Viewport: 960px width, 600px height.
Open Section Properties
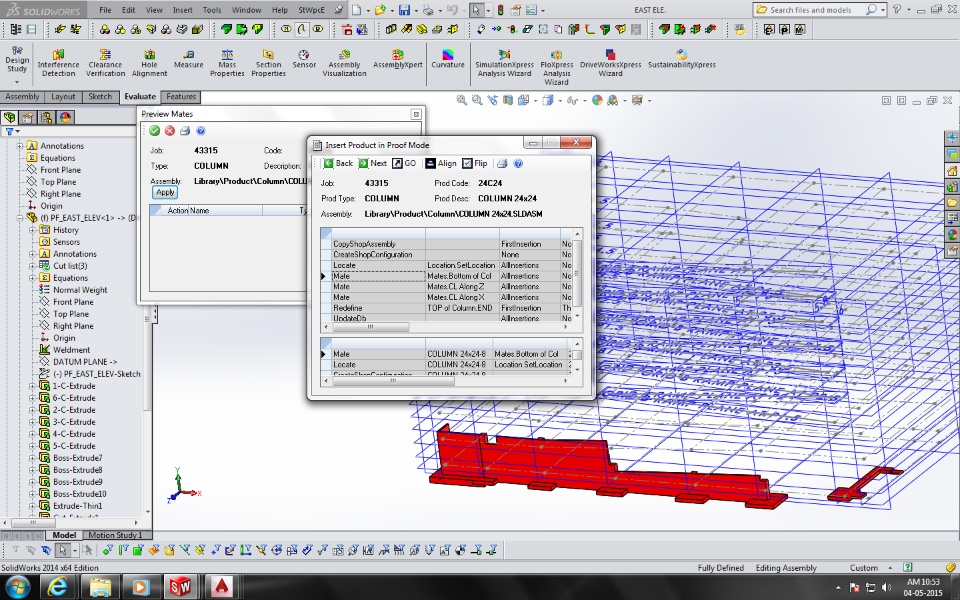point(268,63)
